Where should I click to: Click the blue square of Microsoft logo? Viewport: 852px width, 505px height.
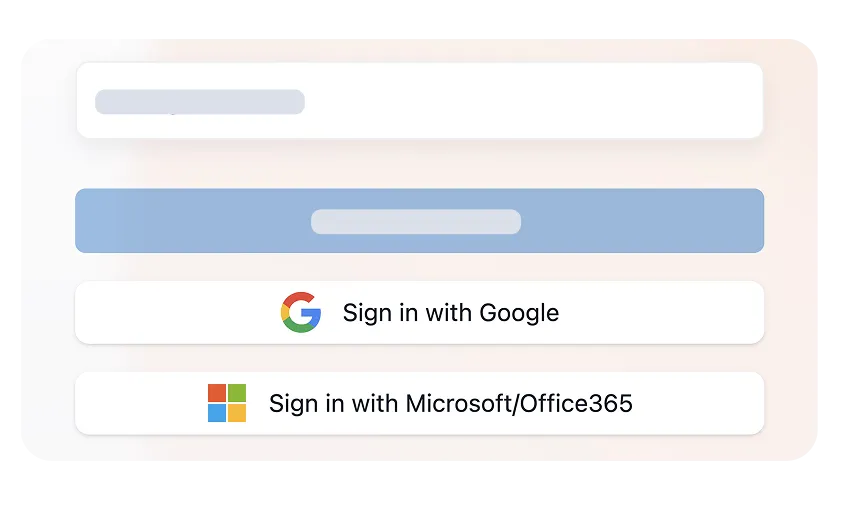coord(217,413)
